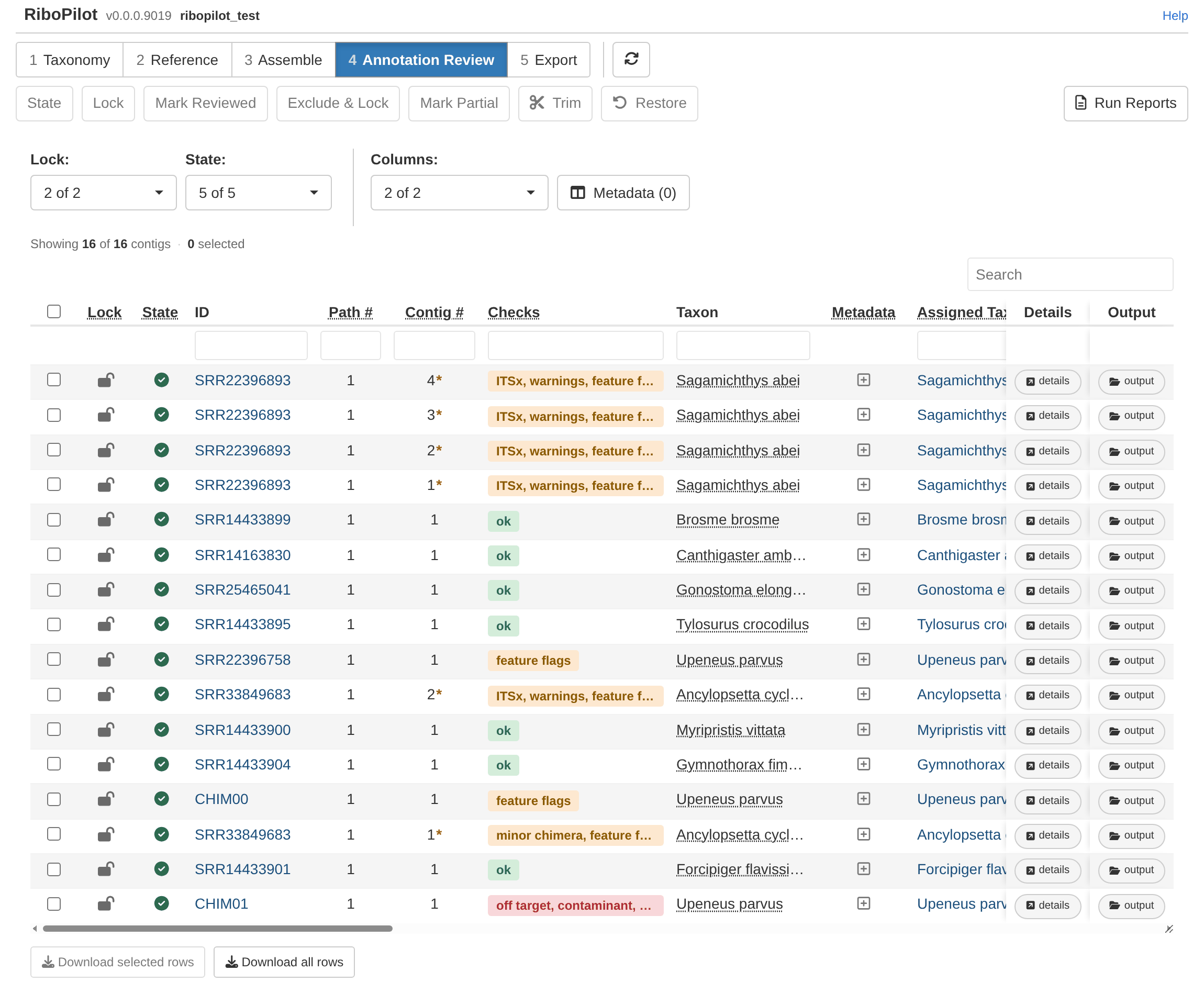Expand metadata plus icon for SRR14433901
Viewport: 1204px width, 1005px height.
click(863, 869)
